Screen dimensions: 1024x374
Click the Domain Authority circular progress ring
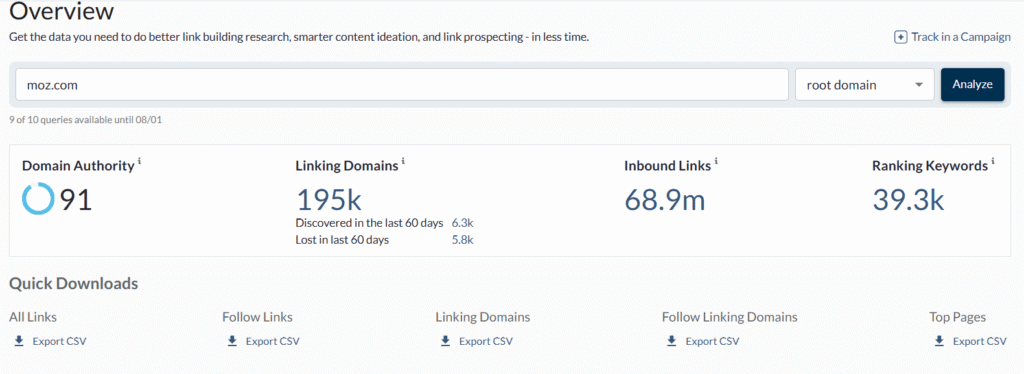pyautogui.click(x=38, y=199)
